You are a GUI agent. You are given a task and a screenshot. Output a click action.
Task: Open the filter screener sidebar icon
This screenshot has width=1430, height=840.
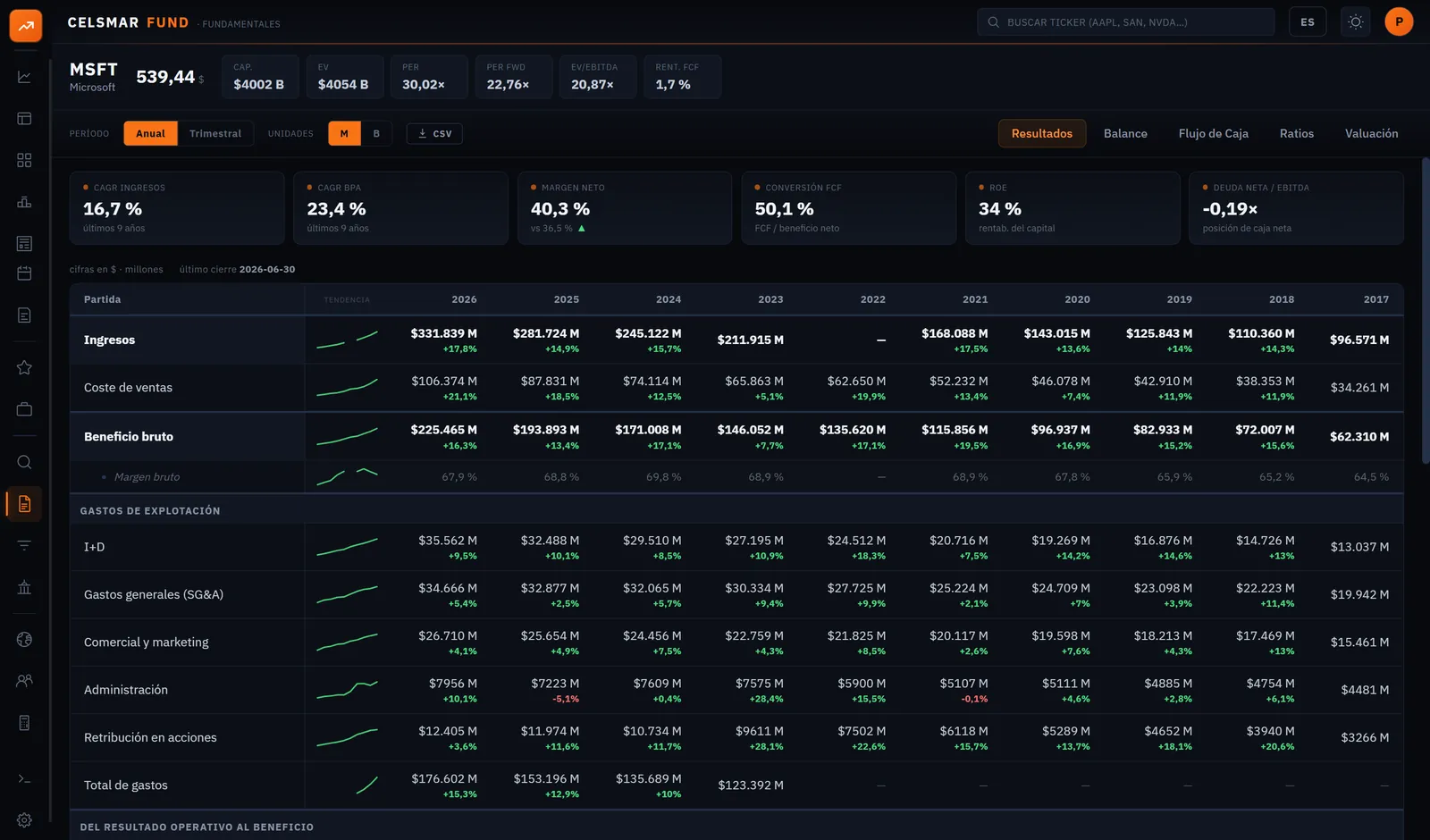[x=24, y=545]
